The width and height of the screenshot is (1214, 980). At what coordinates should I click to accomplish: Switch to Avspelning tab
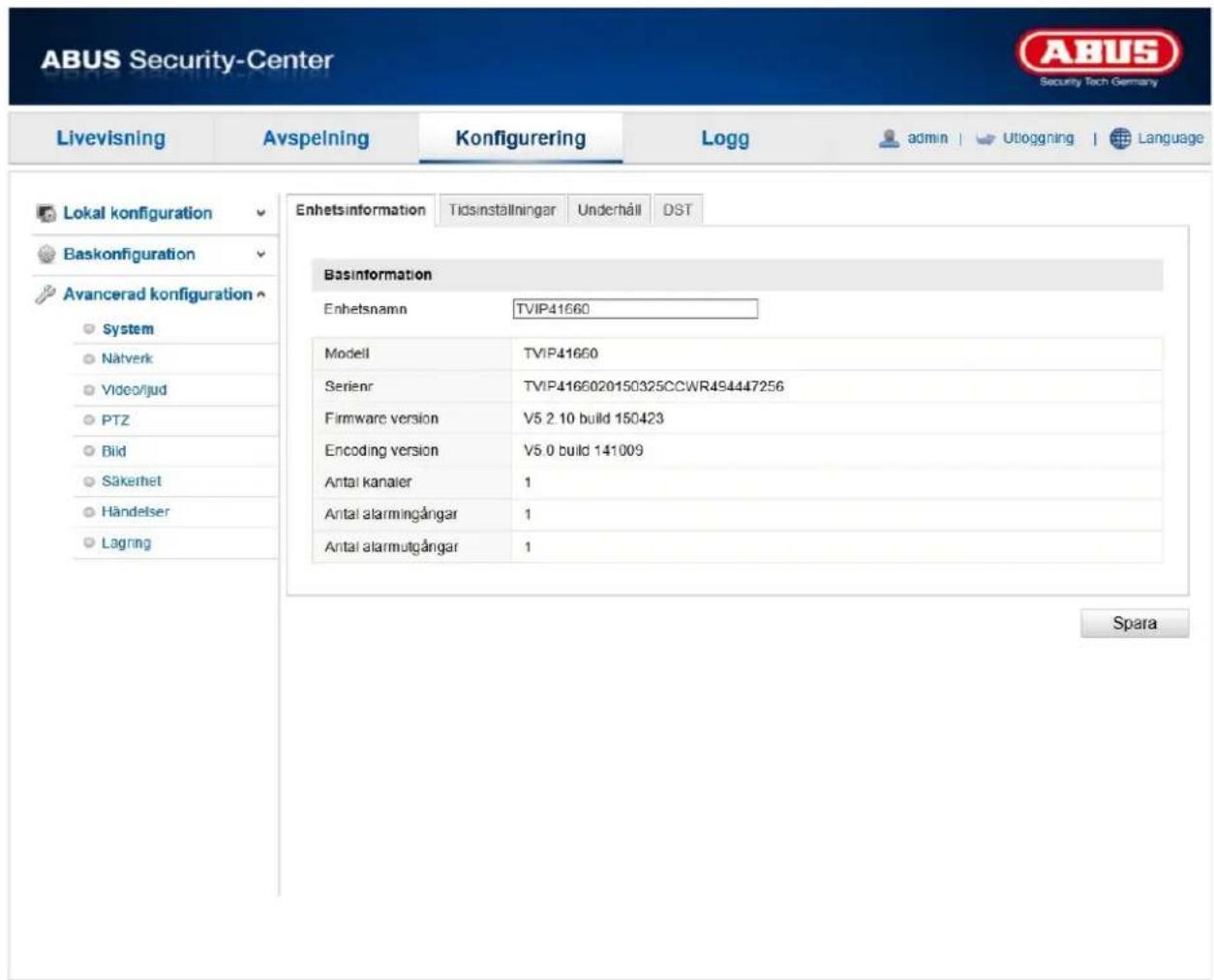316,138
